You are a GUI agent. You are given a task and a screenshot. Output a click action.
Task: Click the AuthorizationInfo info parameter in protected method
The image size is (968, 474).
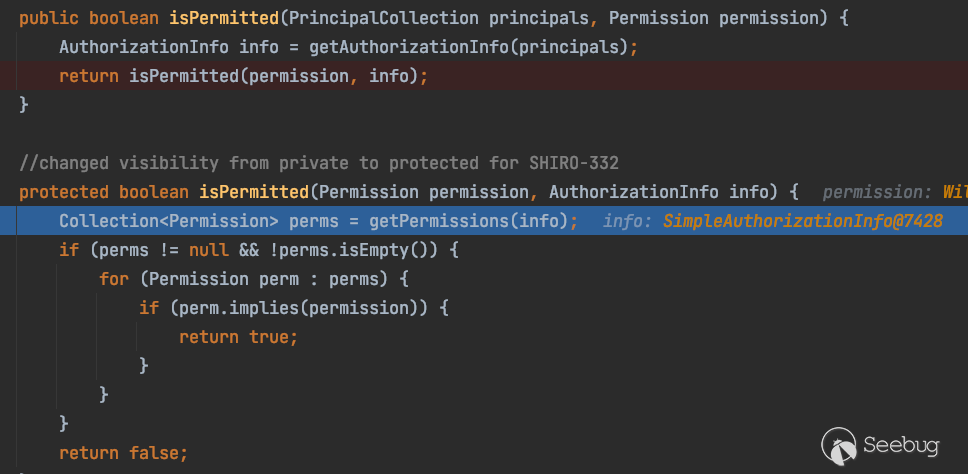(659, 191)
